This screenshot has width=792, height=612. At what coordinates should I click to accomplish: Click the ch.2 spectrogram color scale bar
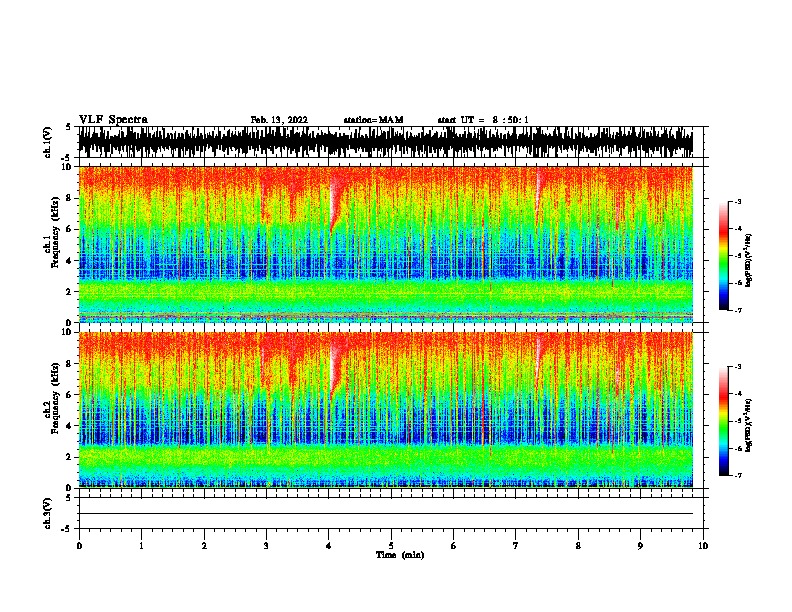[x=724, y=421]
